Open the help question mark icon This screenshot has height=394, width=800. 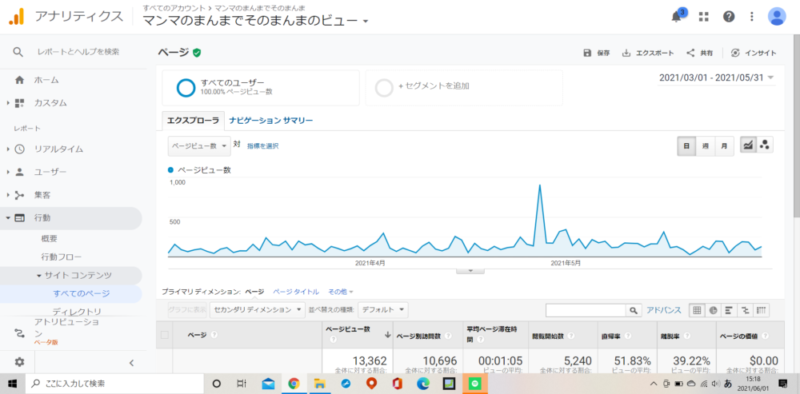coord(729,17)
